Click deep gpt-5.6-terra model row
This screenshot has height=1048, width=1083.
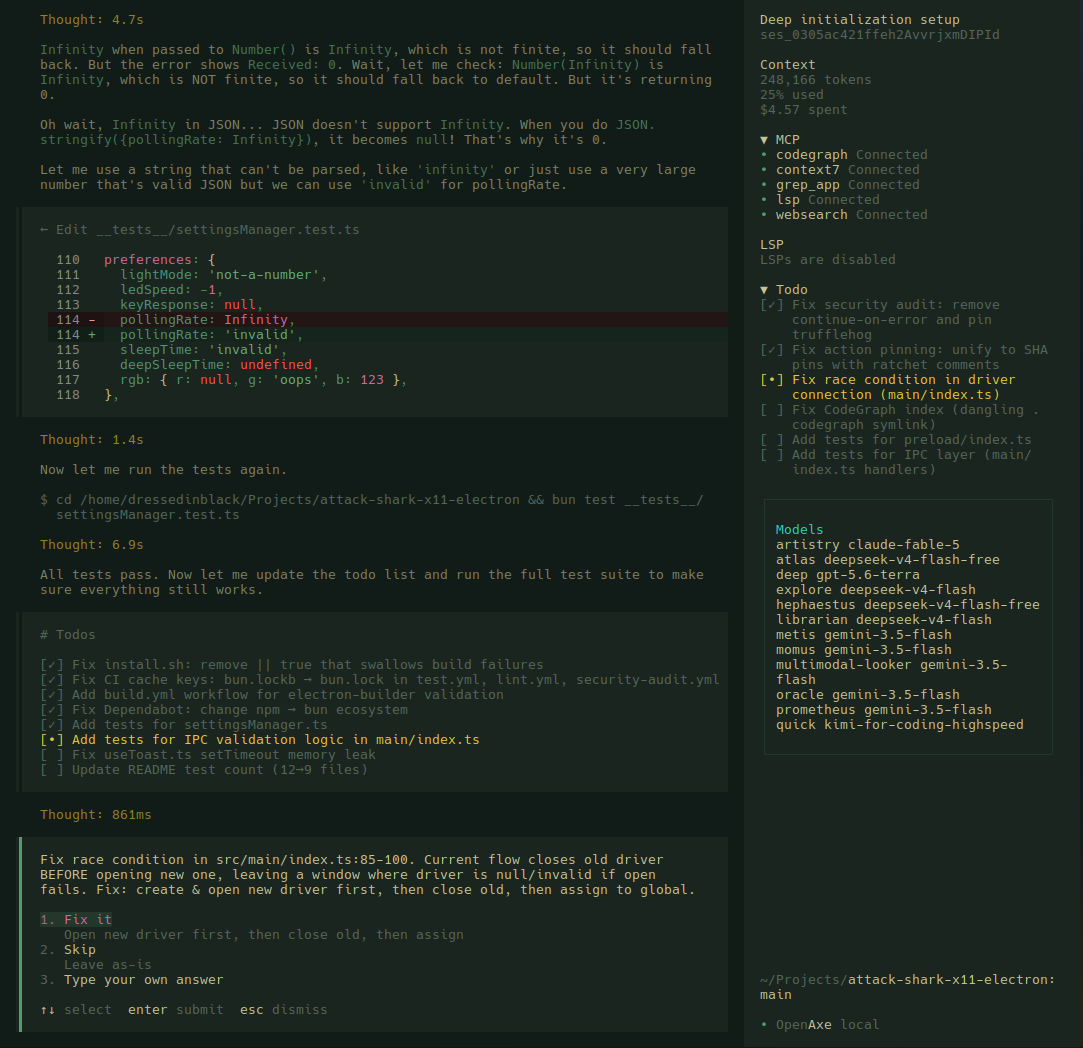[847, 575]
